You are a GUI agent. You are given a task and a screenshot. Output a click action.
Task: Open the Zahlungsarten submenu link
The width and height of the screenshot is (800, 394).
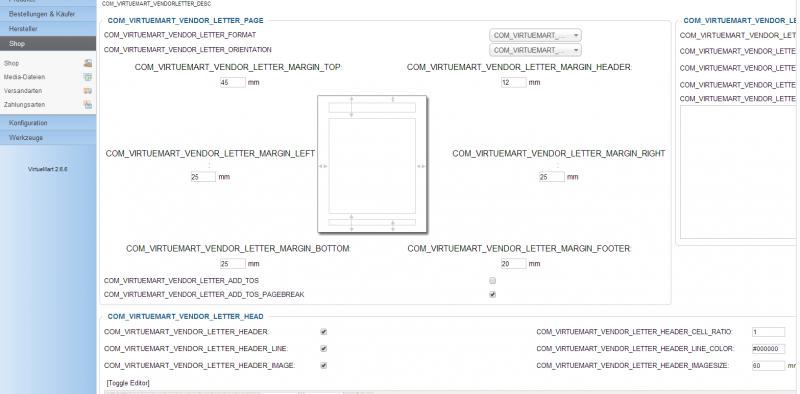coord(24,105)
